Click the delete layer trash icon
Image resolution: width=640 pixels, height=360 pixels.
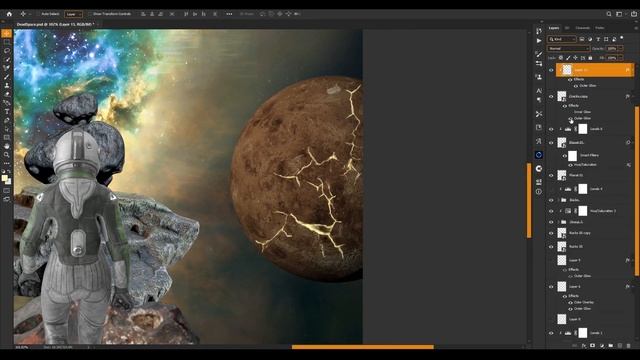coord(629,346)
